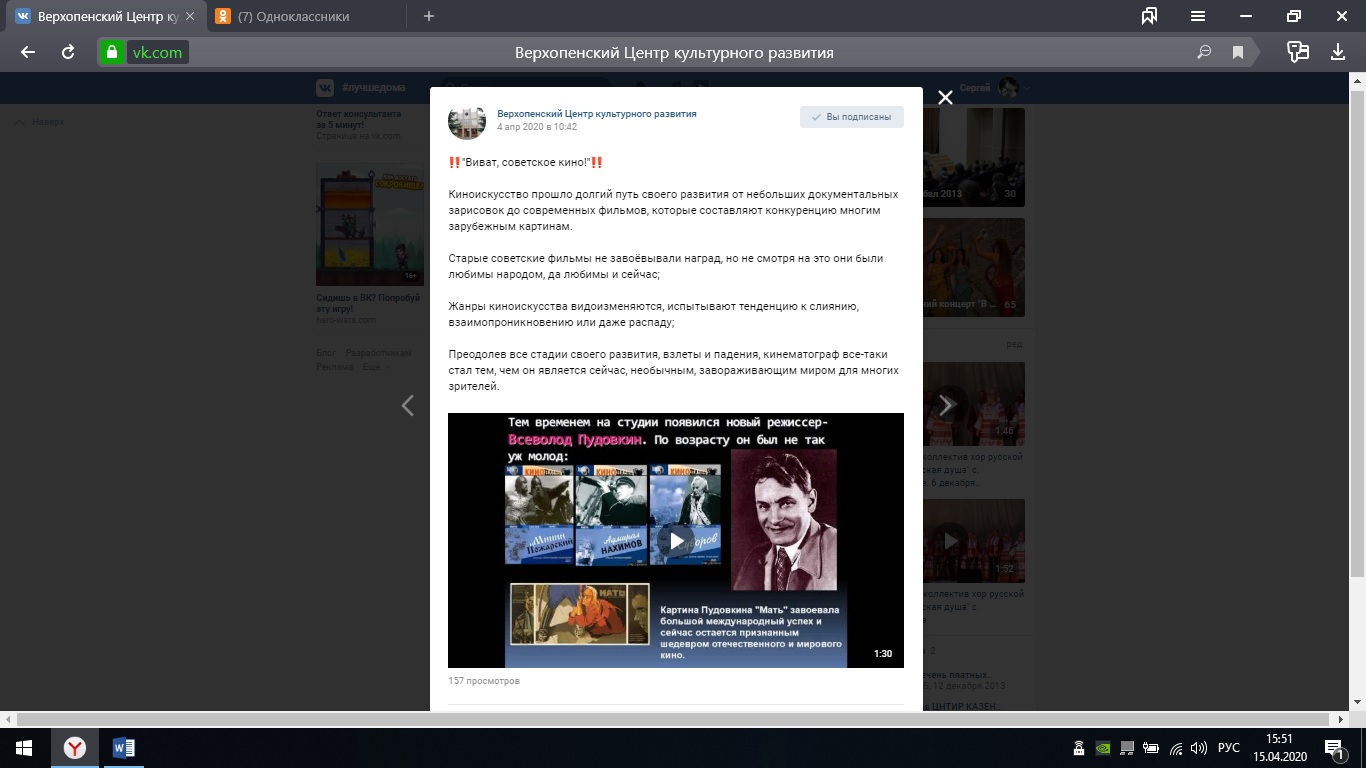This screenshot has height=768, width=1366.
Task: Click the Блог footer link
Action: point(326,353)
